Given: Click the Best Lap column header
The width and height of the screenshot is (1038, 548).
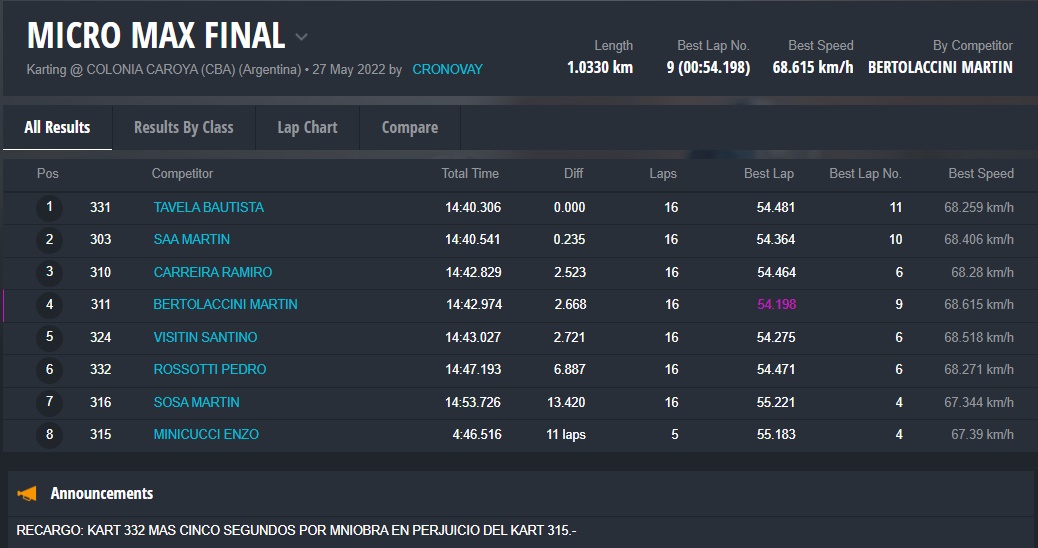Looking at the screenshot, I should pyautogui.click(x=768, y=174).
